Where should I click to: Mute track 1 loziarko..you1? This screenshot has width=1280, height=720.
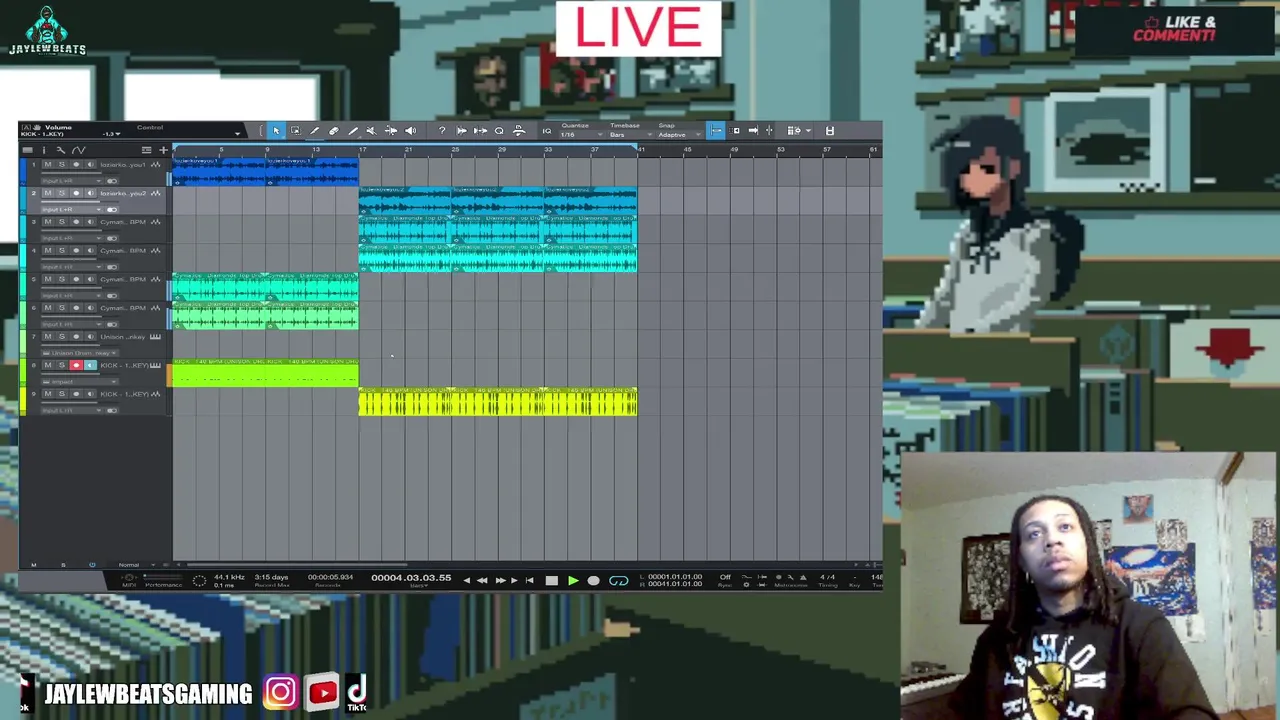(47, 164)
